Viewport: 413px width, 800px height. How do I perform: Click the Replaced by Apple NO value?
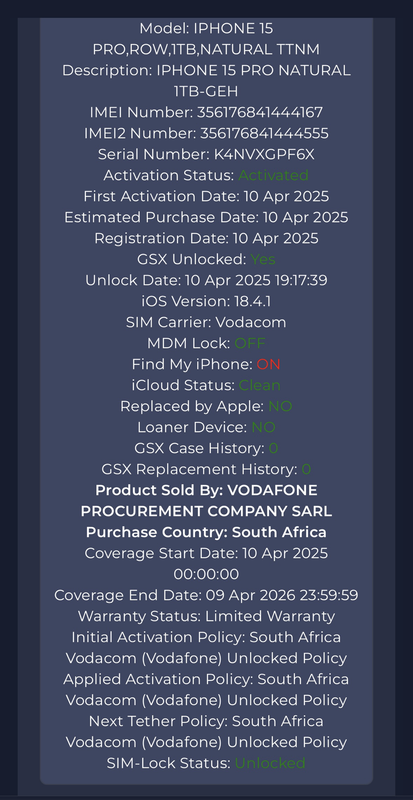point(280,406)
